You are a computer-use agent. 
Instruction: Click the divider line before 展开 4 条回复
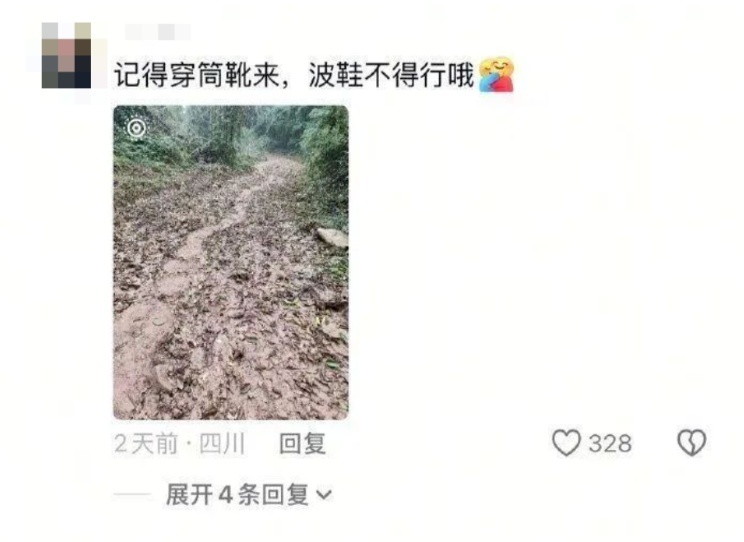[132, 495]
